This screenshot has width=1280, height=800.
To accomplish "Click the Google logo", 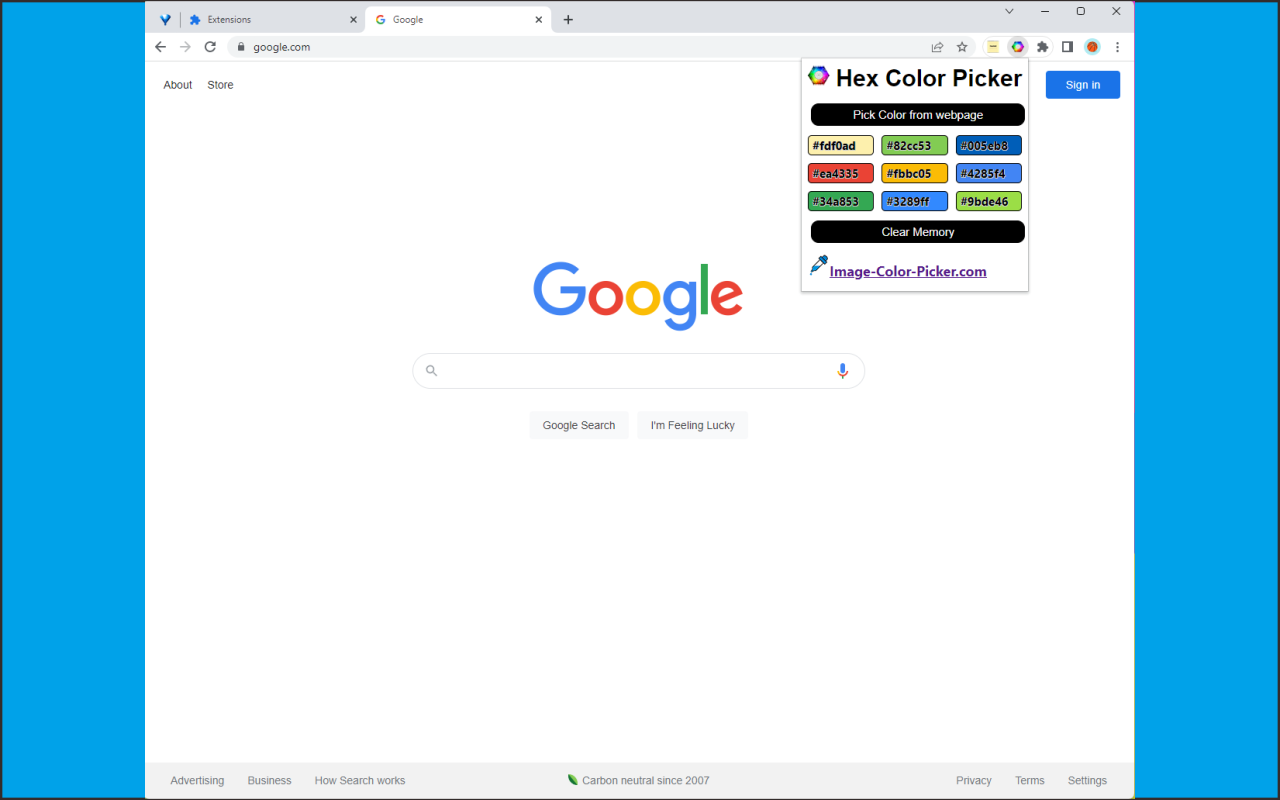I will pos(638,296).
